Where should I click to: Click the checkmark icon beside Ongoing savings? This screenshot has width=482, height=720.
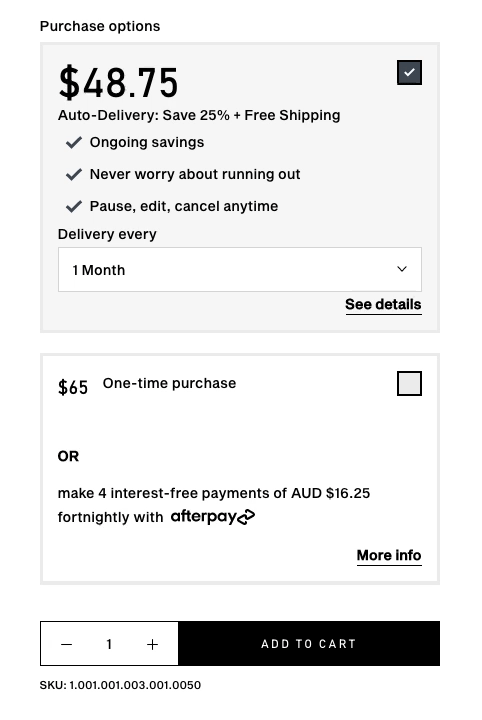click(74, 142)
